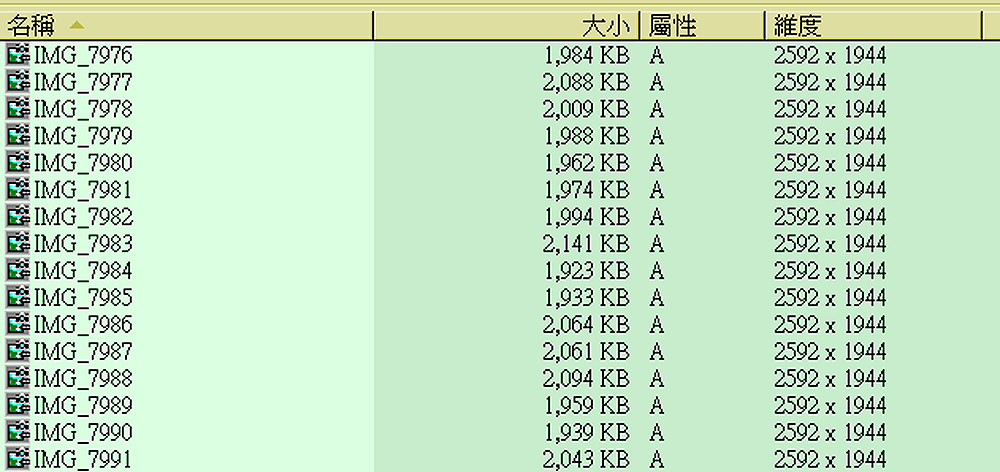Click the file name IMG_7981
This screenshot has width=1000, height=472.
coord(83,190)
